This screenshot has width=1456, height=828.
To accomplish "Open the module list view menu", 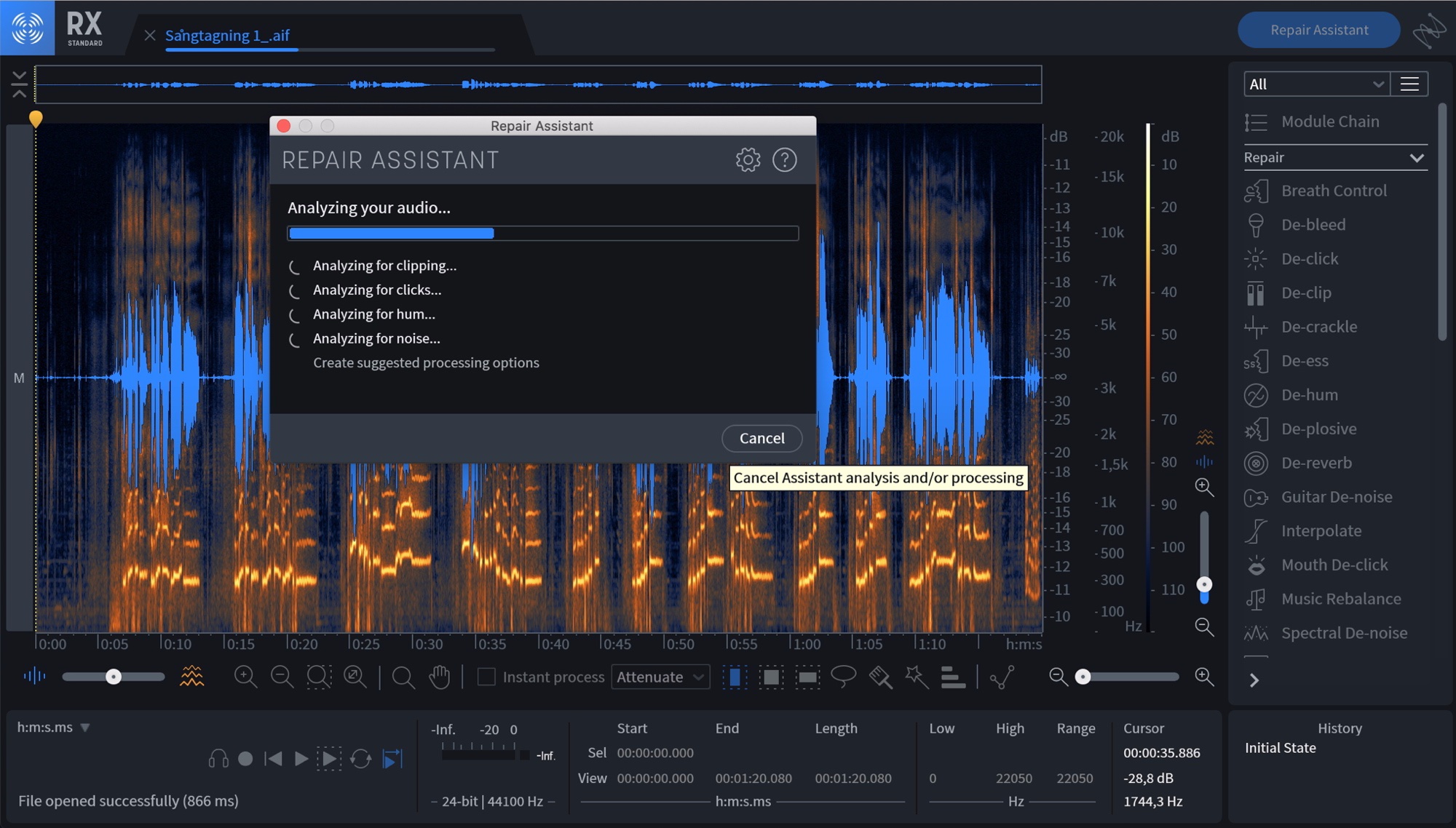I will tap(1409, 84).
